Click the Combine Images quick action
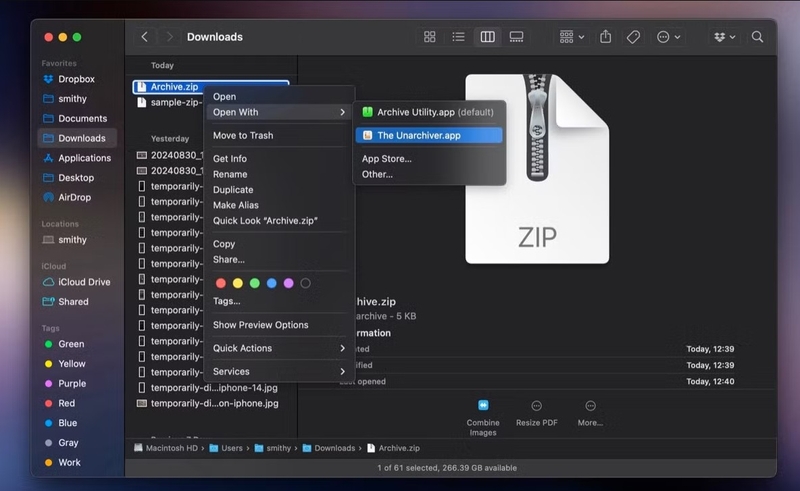The height and width of the screenshot is (491, 800). coord(483,405)
